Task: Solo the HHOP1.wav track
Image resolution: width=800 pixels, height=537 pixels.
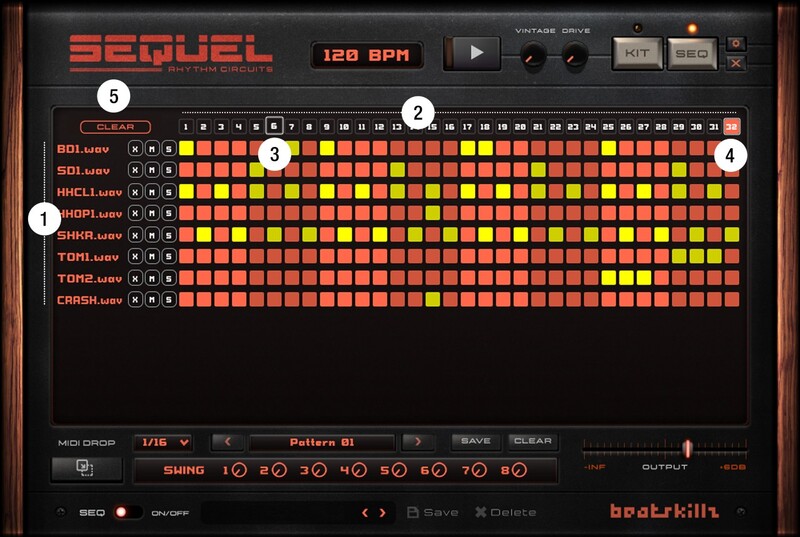Action: click(x=169, y=213)
